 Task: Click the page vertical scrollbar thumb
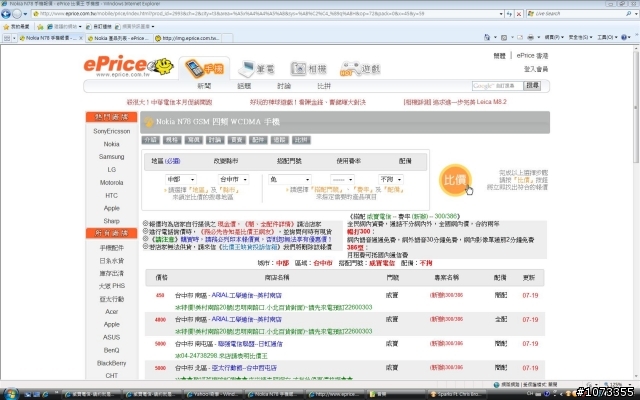[x=636, y=106]
